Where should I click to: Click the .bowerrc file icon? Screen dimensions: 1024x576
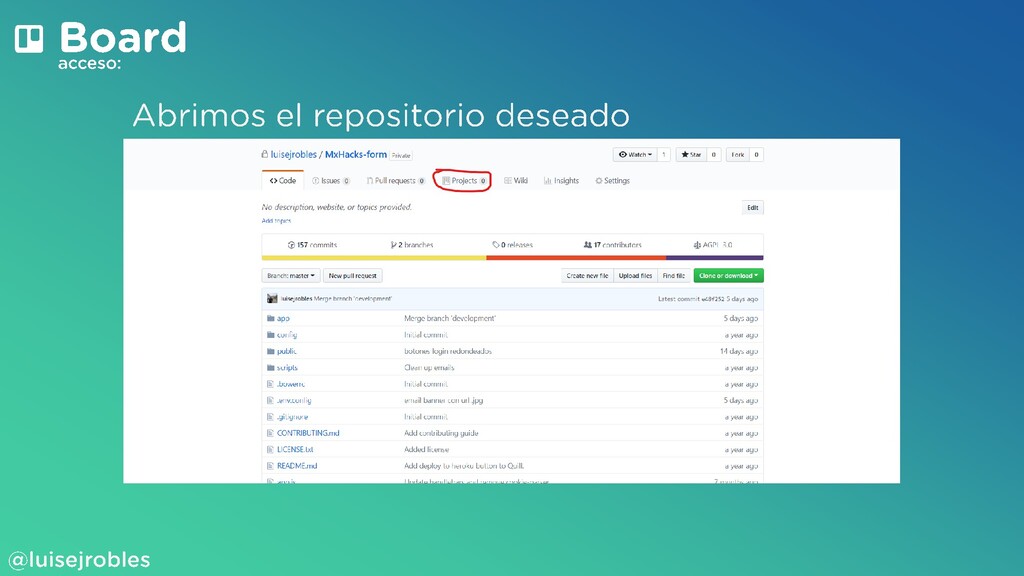[x=270, y=384]
